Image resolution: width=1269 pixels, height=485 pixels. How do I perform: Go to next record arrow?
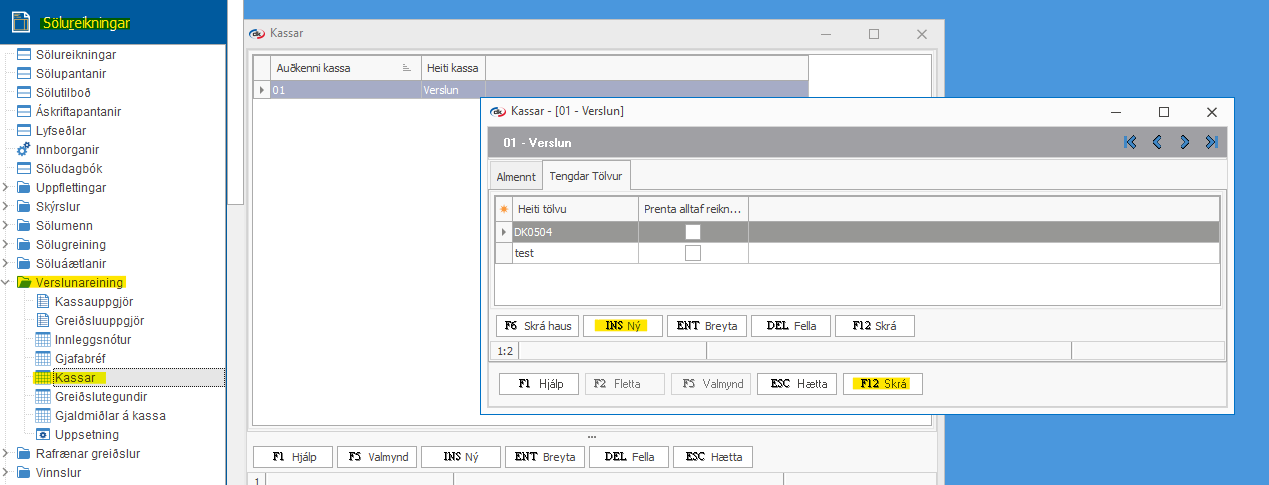click(1184, 143)
